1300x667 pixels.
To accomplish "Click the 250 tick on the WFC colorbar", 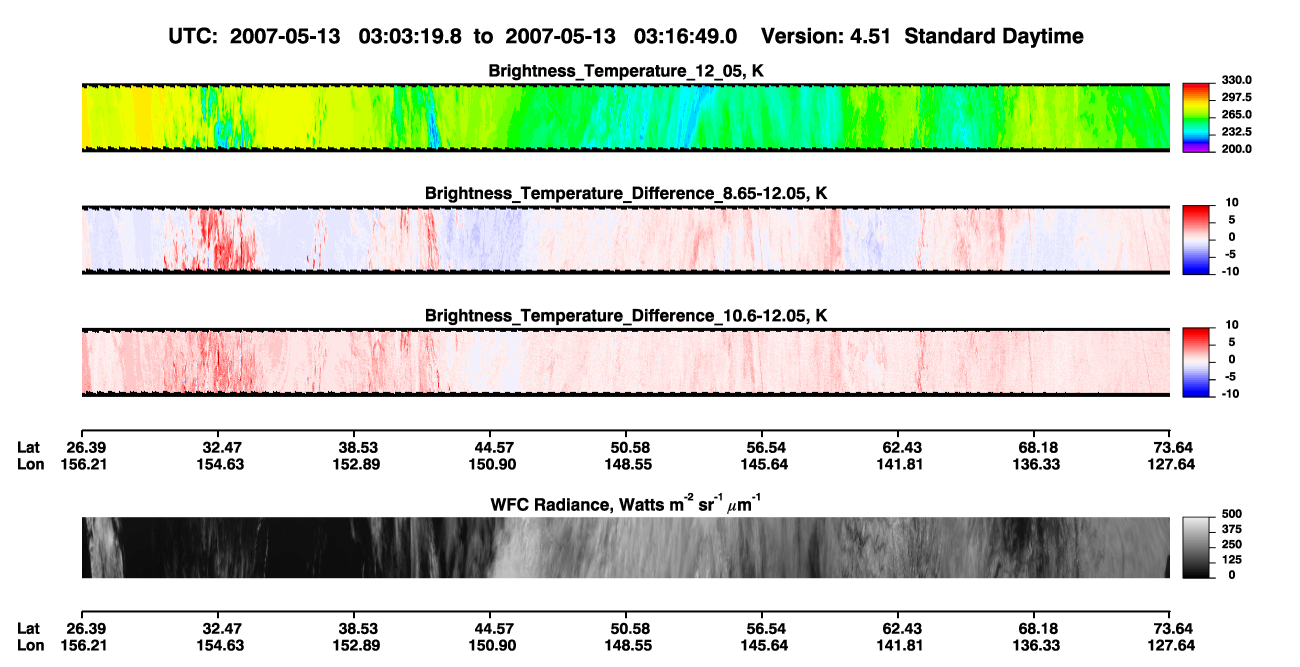I will [x=1231, y=544].
